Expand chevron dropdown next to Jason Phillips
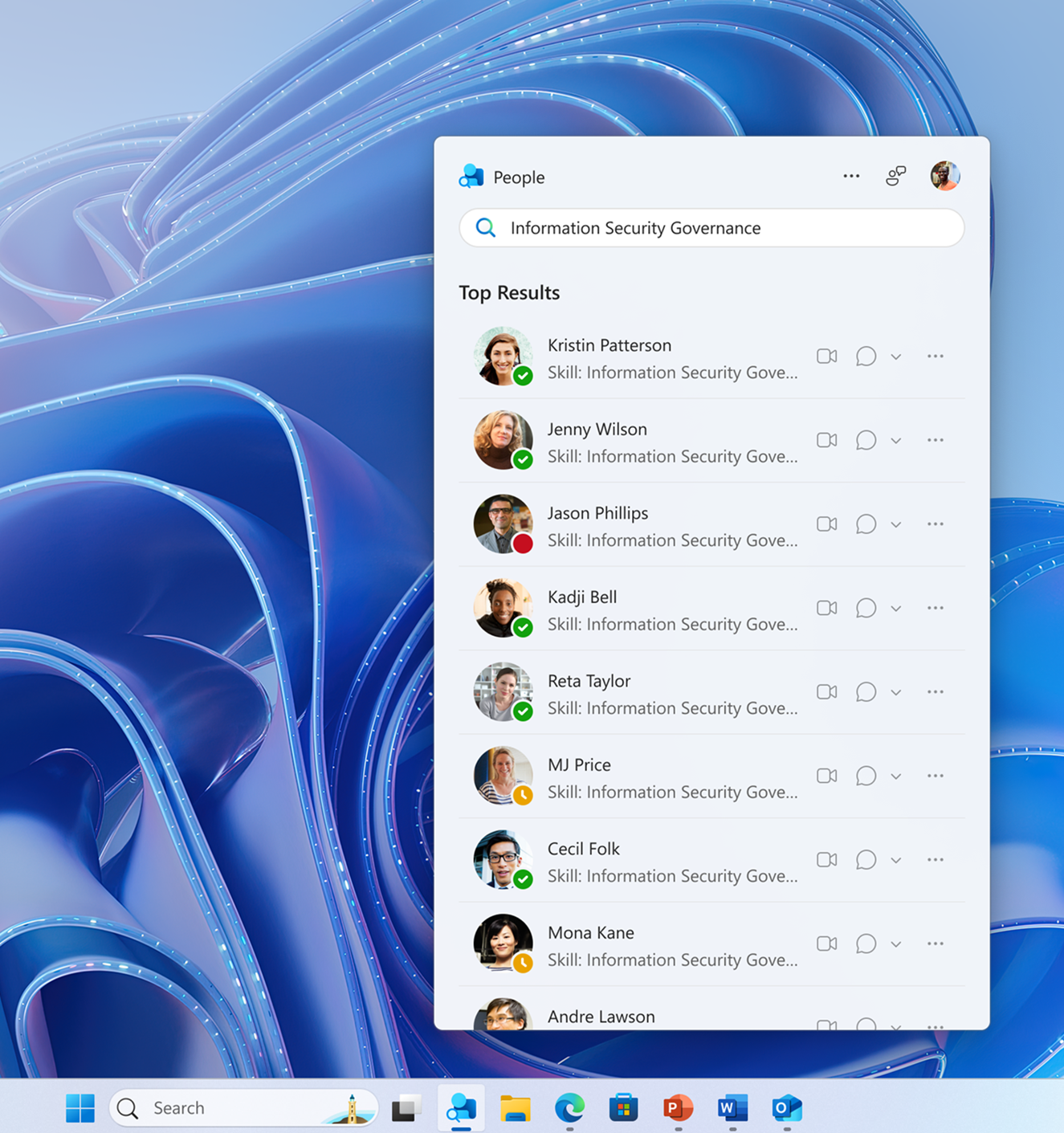This screenshot has width=1064, height=1133. 896,524
